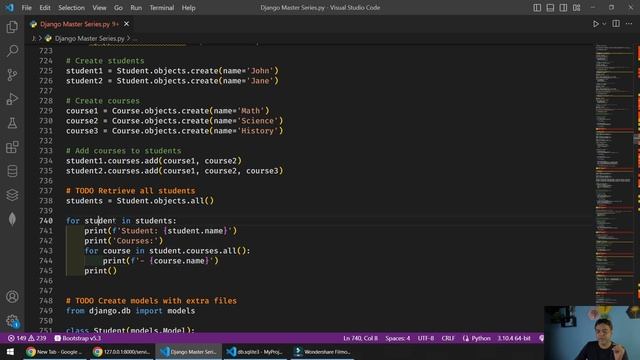Image resolution: width=640 pixels, height=360 pixels.
Task: Click the Bootstrap v5.3 status bar item
Action: pos(78,338)
